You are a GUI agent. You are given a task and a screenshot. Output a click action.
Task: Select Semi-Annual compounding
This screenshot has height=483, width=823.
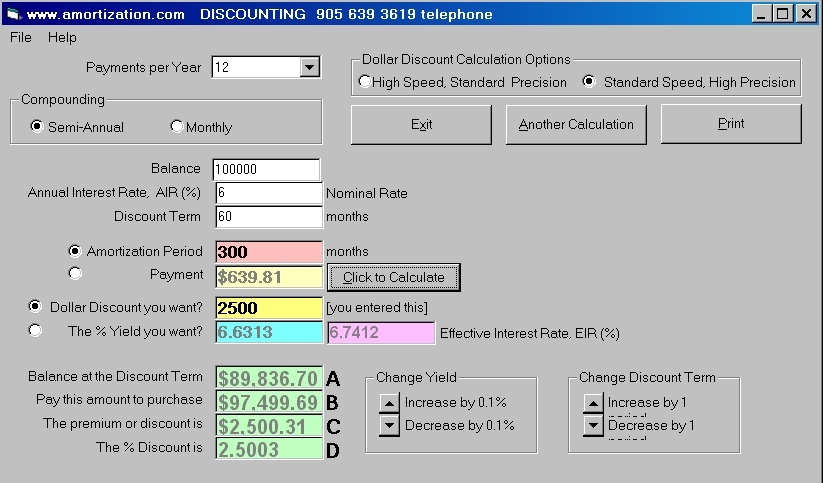pos(37,127)
